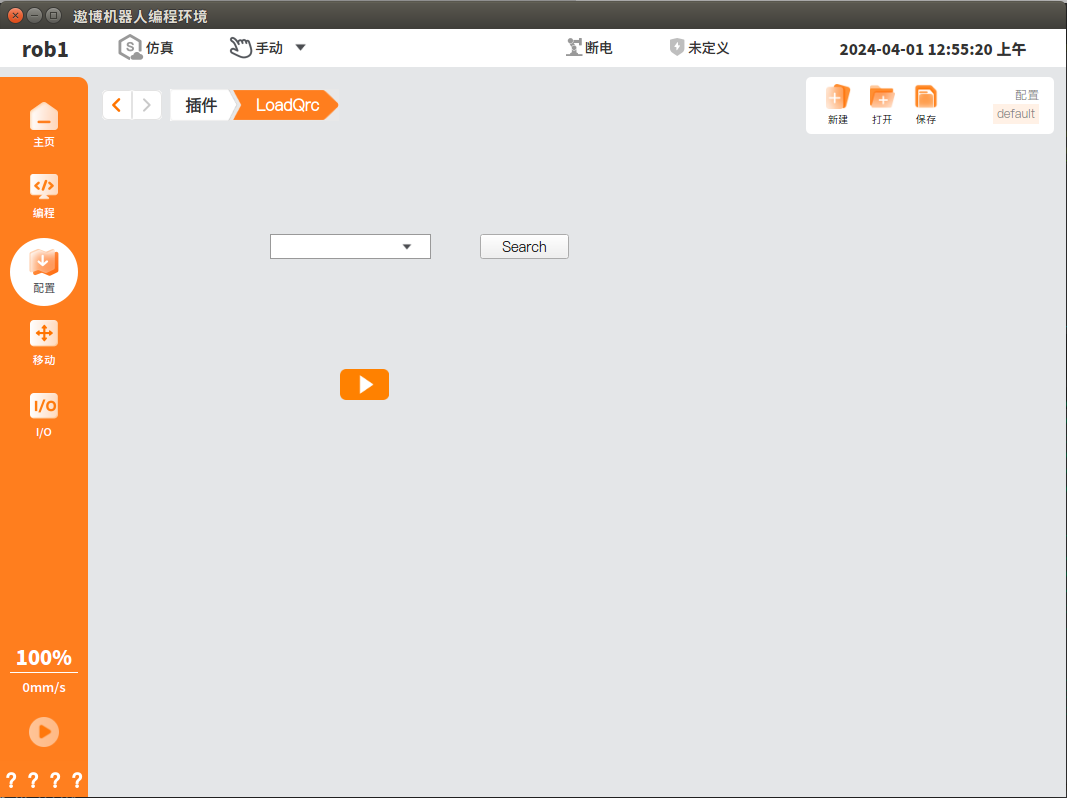Click the date and time display
The image size is (1067, 798).
932,49
